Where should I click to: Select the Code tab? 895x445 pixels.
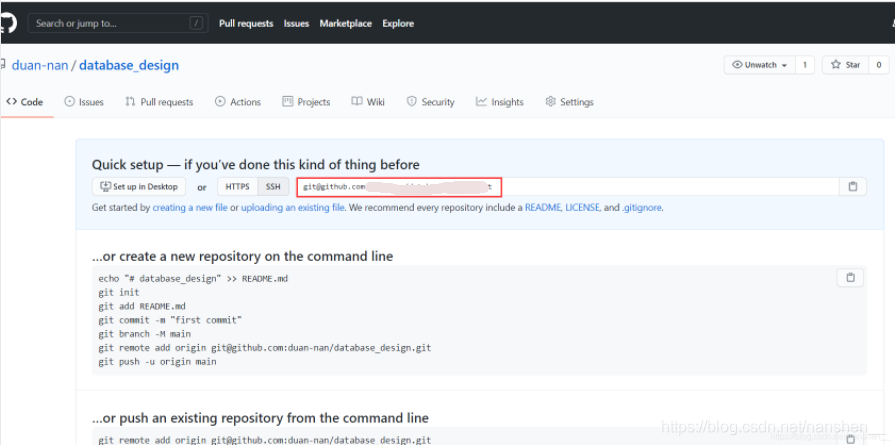pyautogui.click(x=25, y=102)
